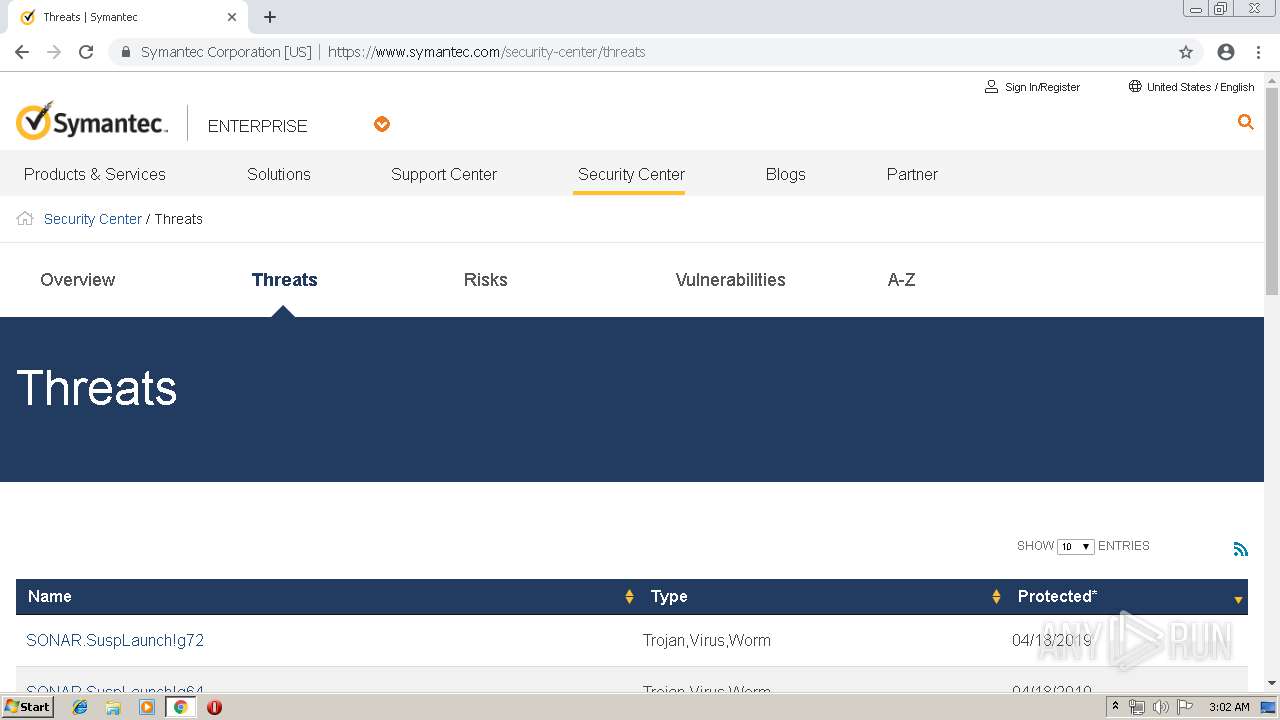Click the browser forward arrow

point(54,52)
